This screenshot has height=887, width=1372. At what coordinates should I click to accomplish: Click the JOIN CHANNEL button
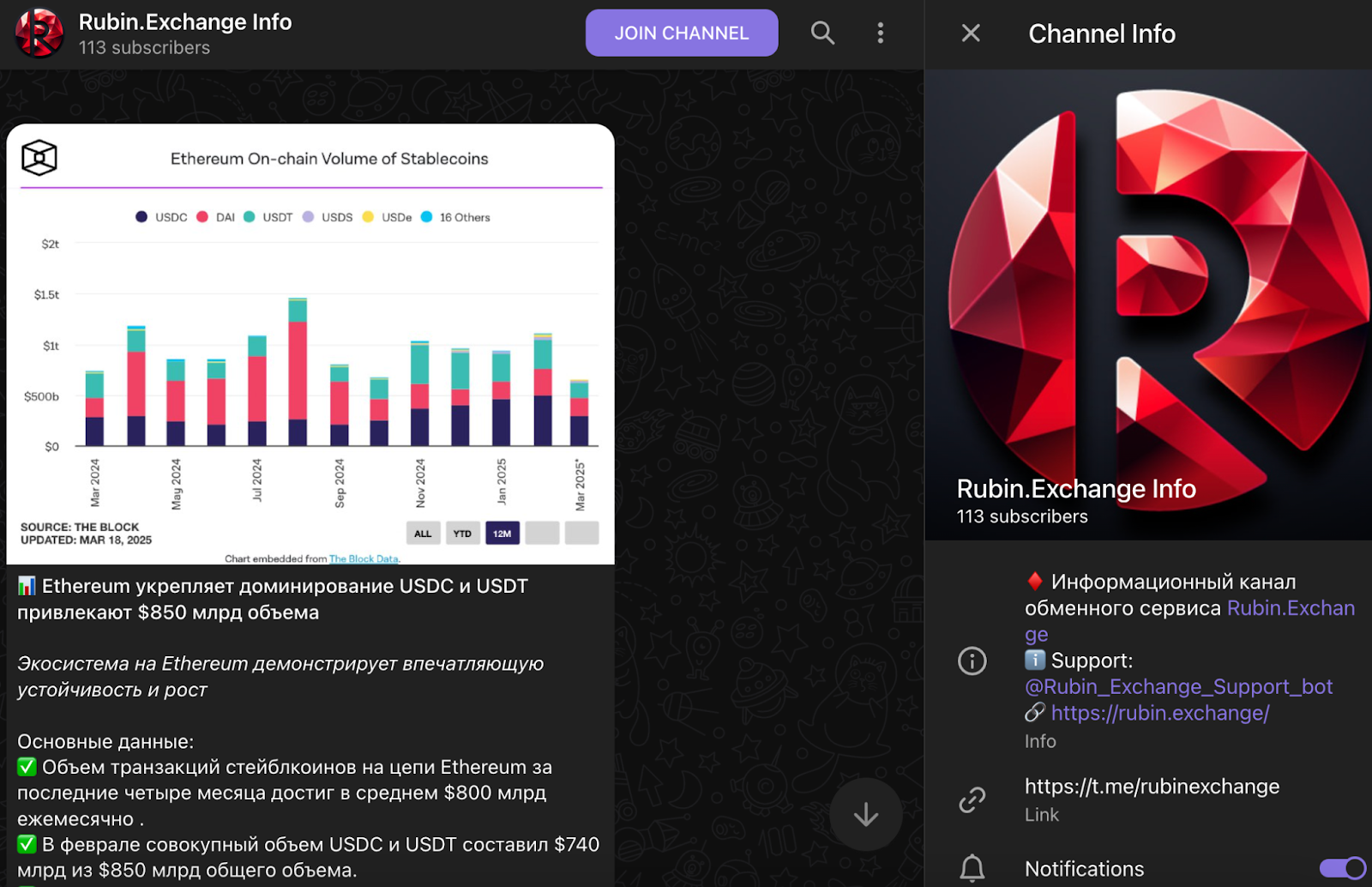pos(682,33)
